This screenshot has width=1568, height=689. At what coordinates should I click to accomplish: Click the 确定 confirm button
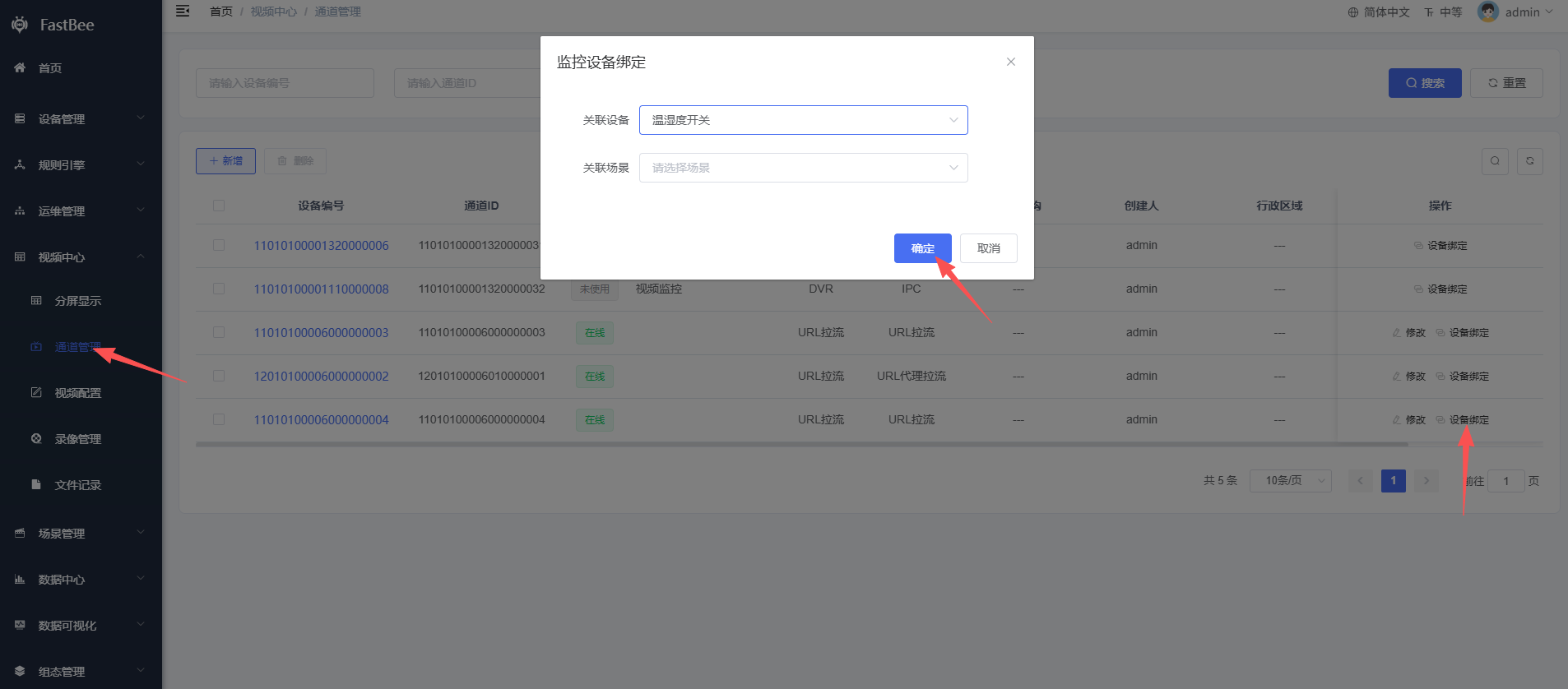point(922,248)
